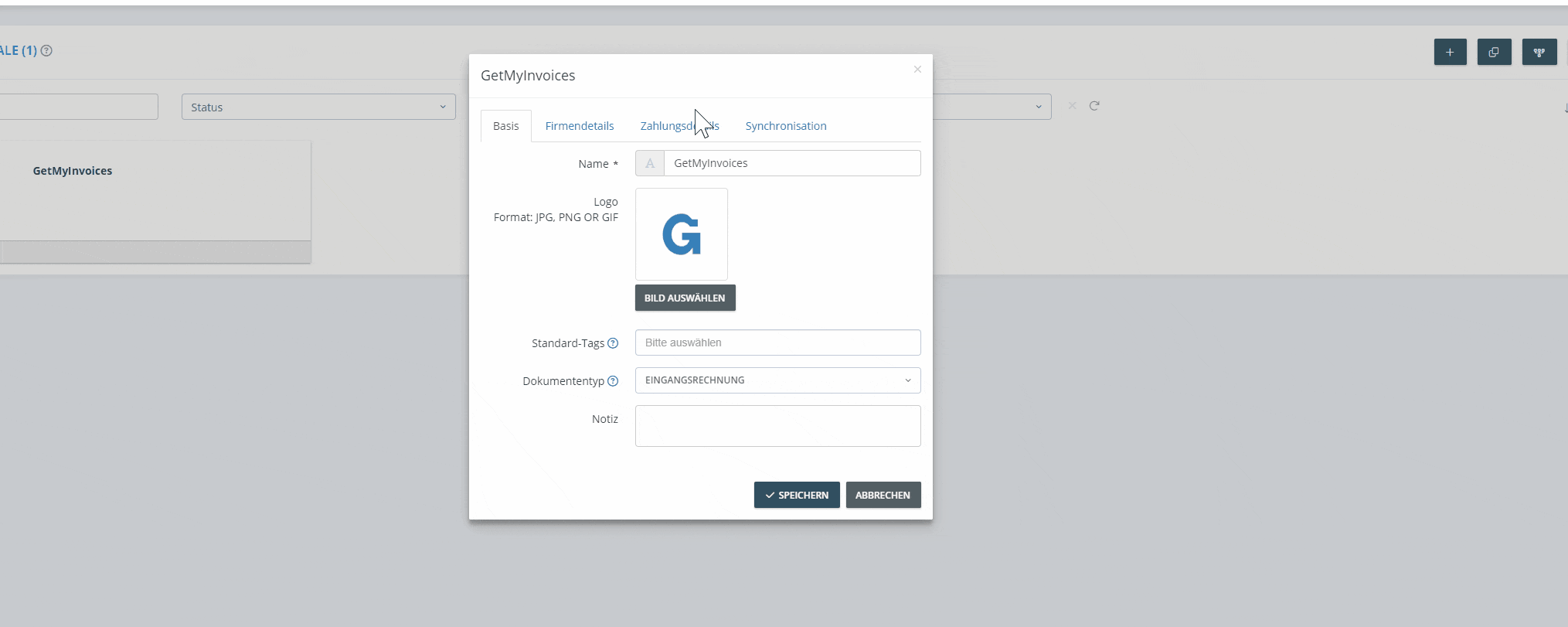This screenshot has width=1568, height=627.
Task: Click the plus add button in background toolbar
Action: pos(1450,52)
